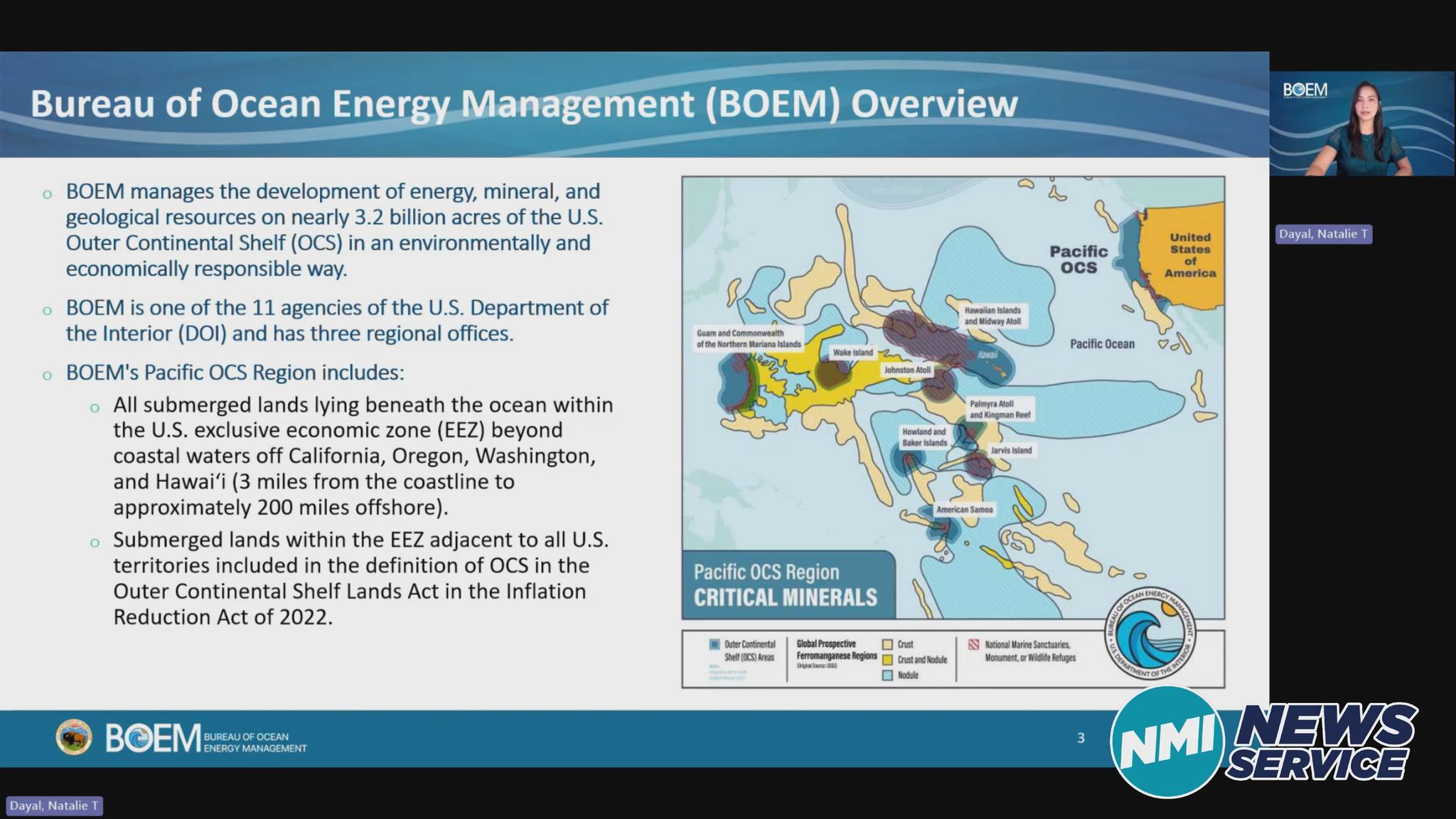Screen dimensions: 1456x819
Task: Click the BOEM logo in the slide footer
Action: coord(153,738)
